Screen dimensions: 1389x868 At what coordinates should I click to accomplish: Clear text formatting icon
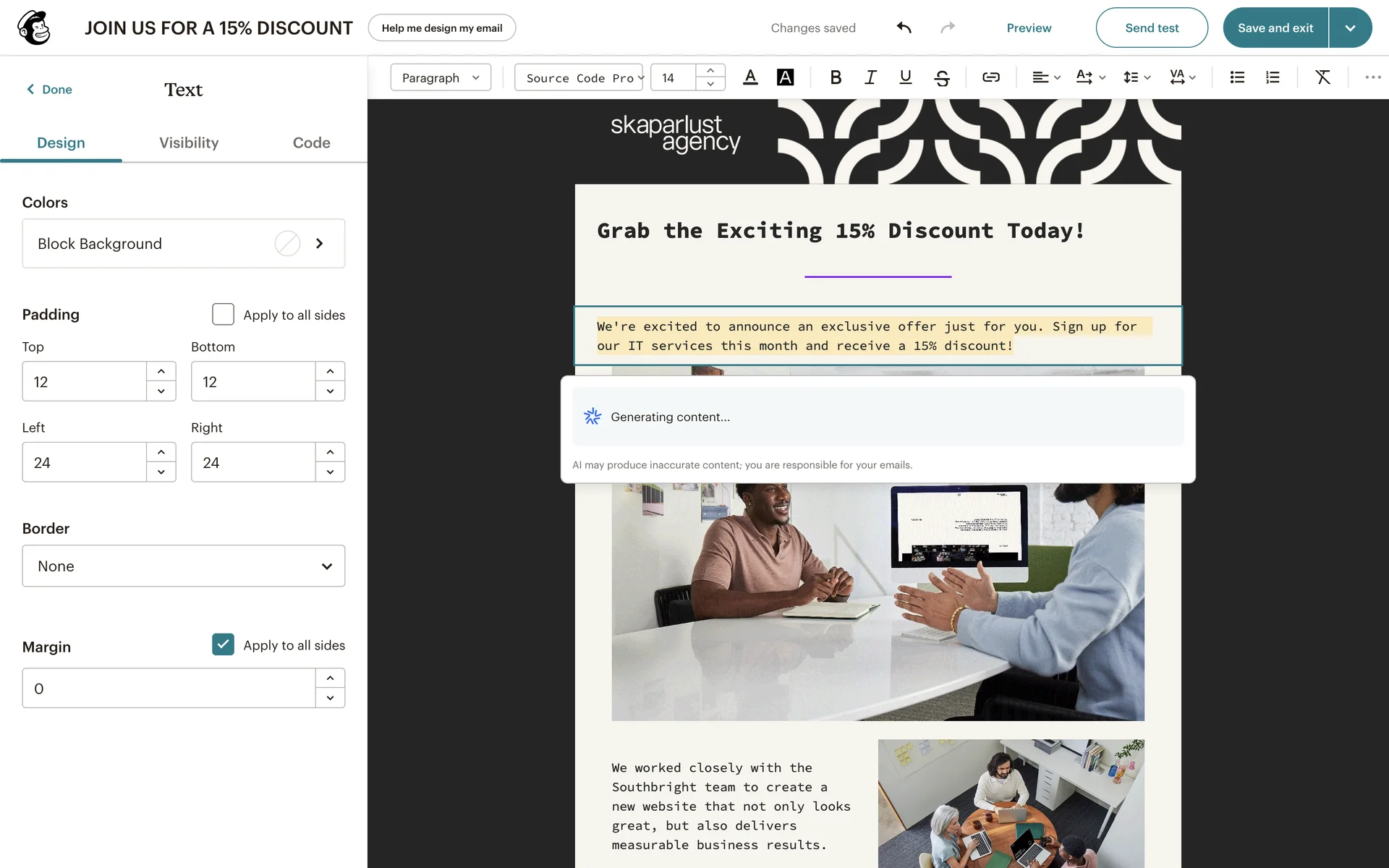[x=1322, y=77]
